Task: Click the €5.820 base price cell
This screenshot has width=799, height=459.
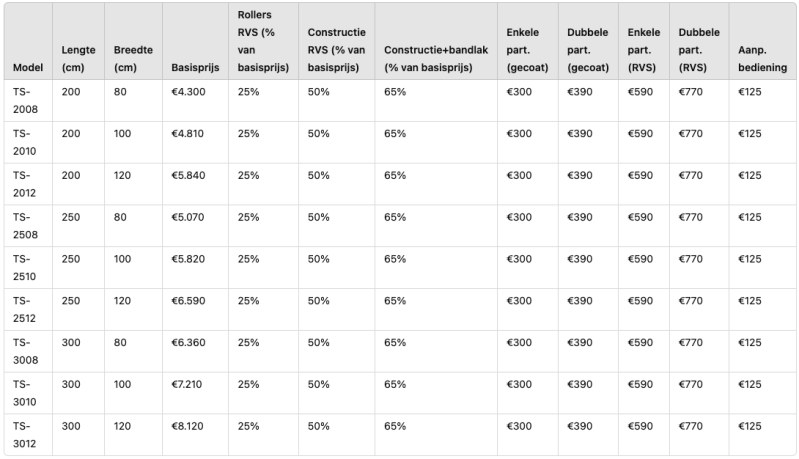Action: pos(189,259)
